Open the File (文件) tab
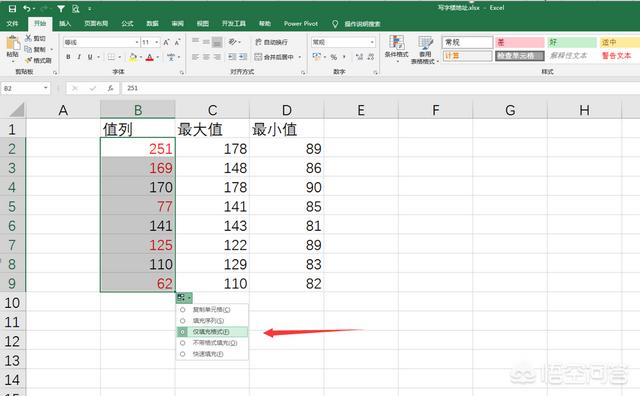The width and height of the screenshot is (640, 396). pyautogui.click(x=12, y=24)
